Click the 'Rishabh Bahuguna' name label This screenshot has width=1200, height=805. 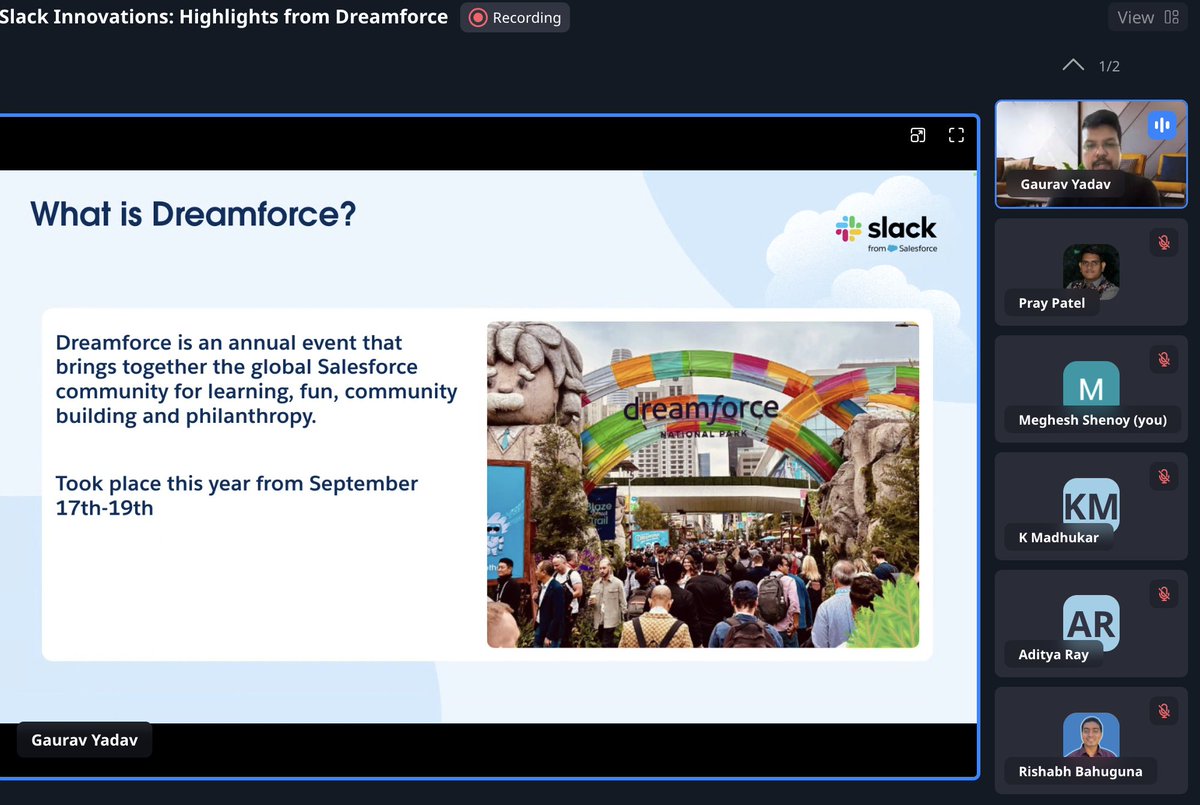pos(1080,772)
